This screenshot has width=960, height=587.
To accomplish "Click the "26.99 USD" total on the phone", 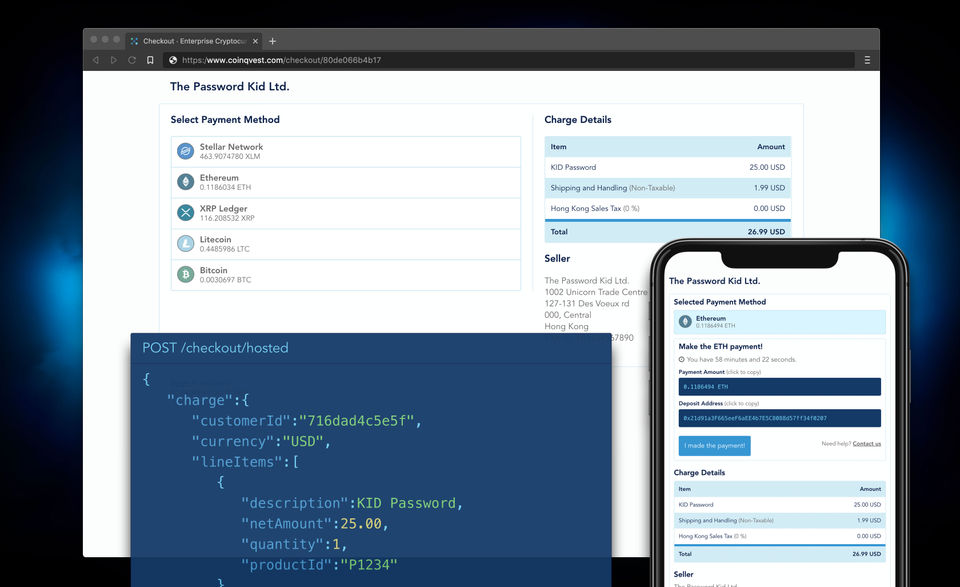I will 866,554.
